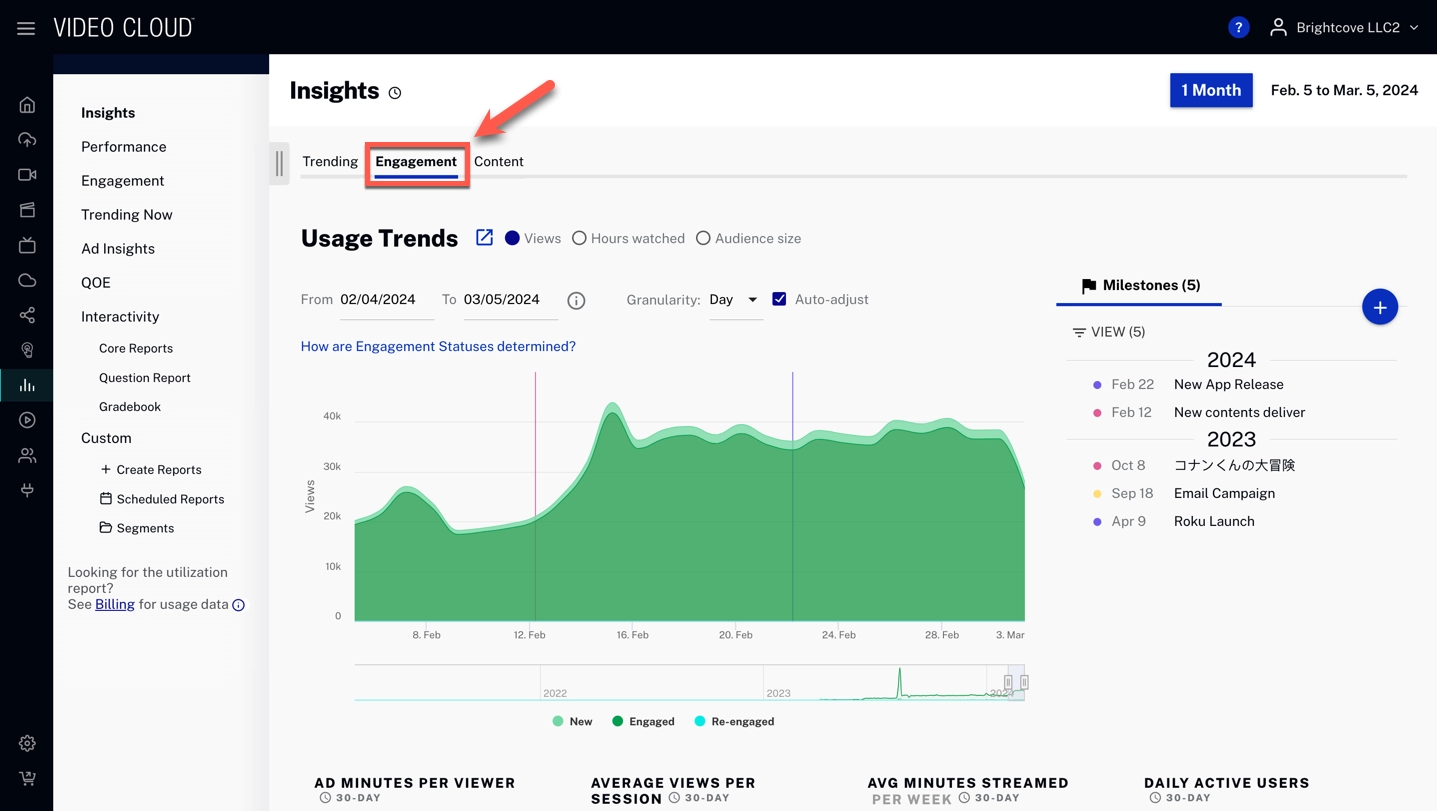The width and height of the screenshot is (1437, 811).
Task: Select the Analytics bar chart icon
Action: (26, 384)
